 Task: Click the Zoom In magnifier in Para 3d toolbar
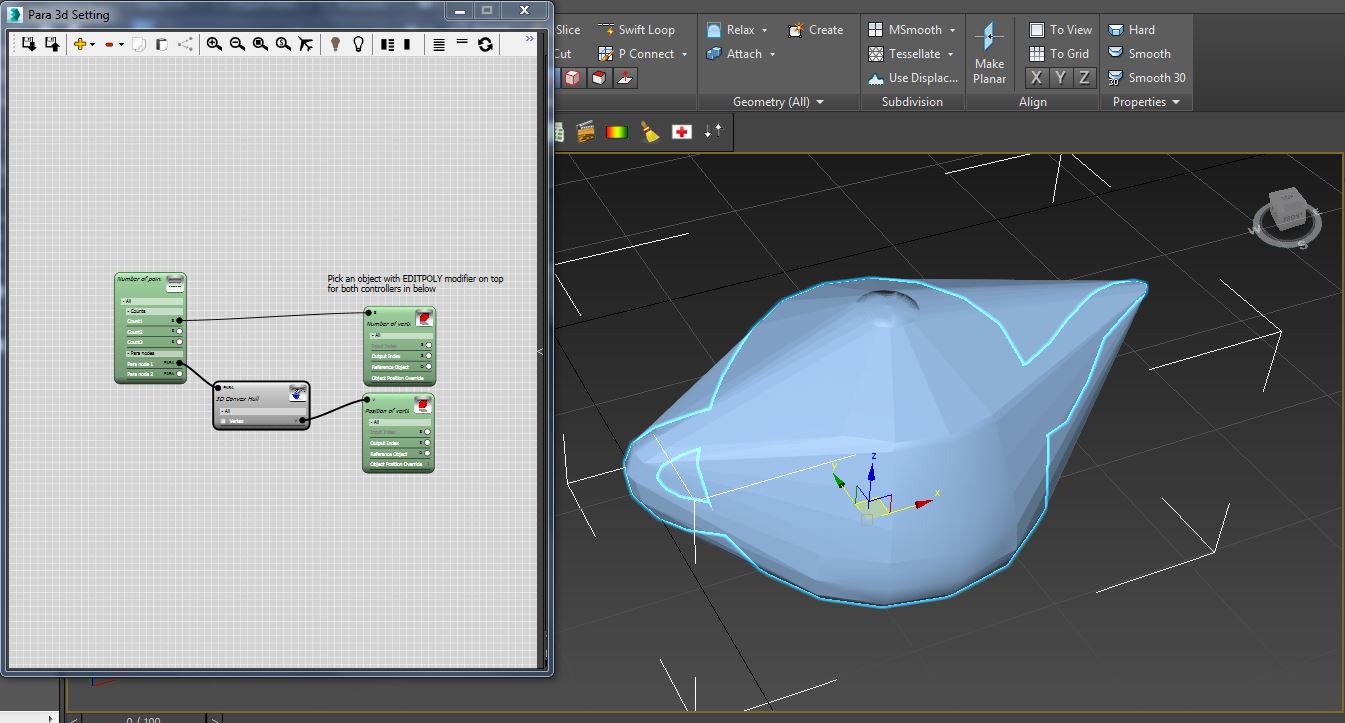pyautogui.click(x=213, y=44)
